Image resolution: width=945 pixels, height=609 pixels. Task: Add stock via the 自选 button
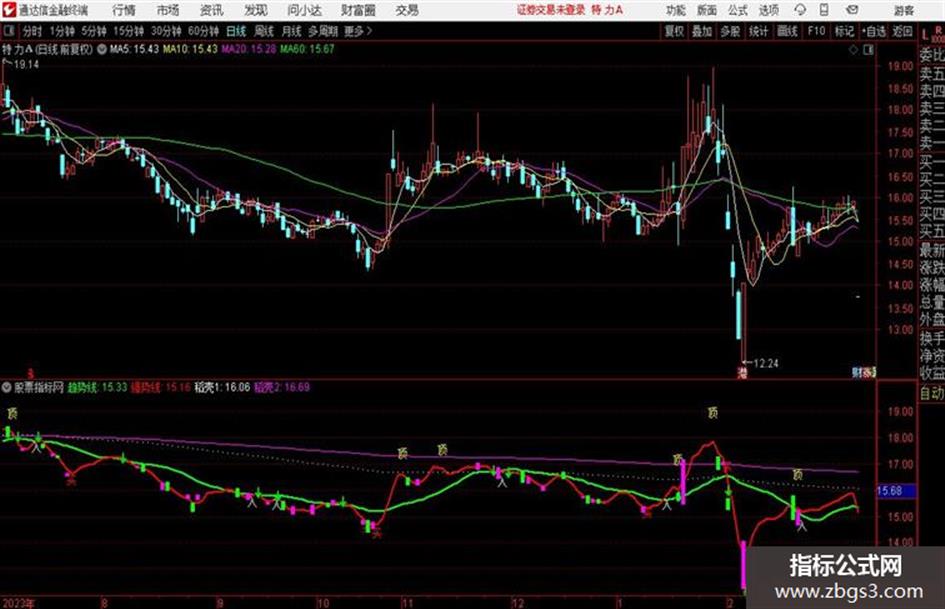[x=874, y=31]
